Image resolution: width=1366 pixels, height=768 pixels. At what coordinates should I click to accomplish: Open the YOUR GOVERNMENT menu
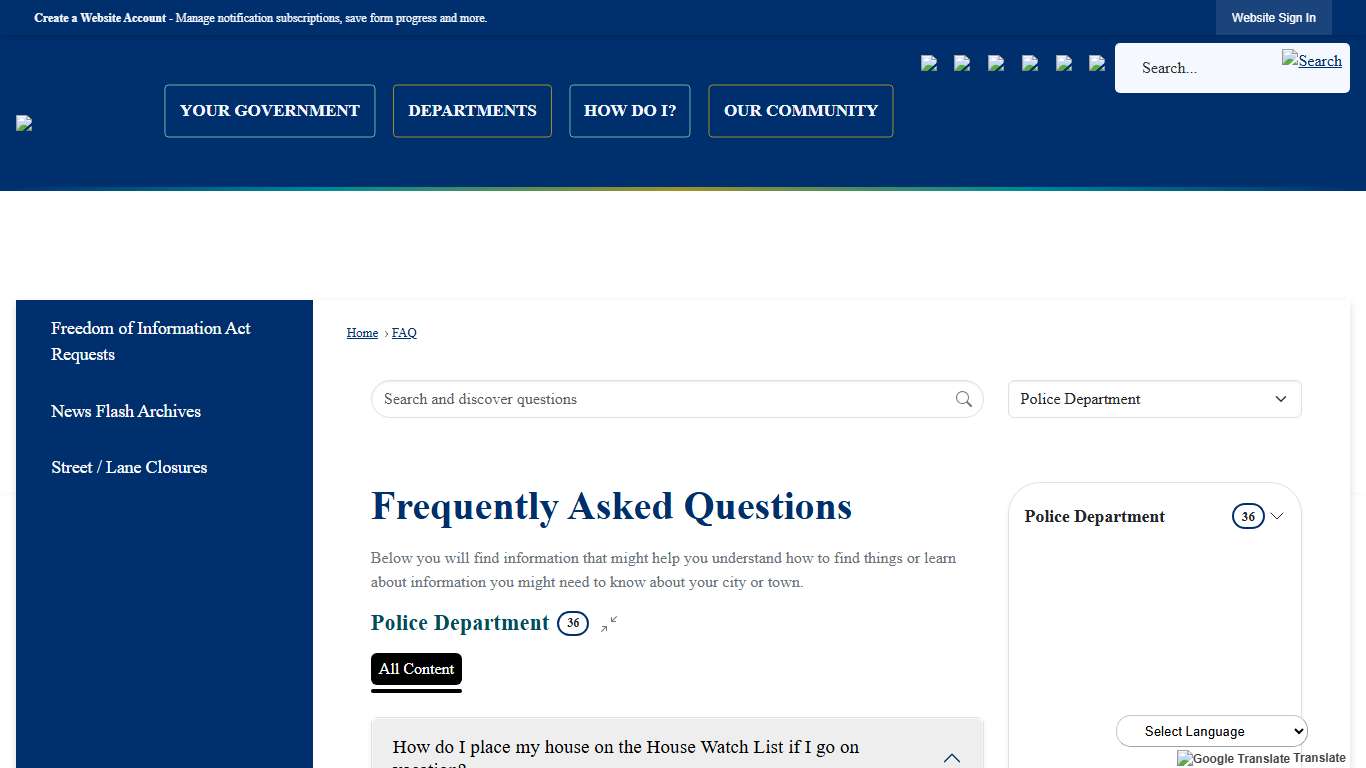click(269, 110)
